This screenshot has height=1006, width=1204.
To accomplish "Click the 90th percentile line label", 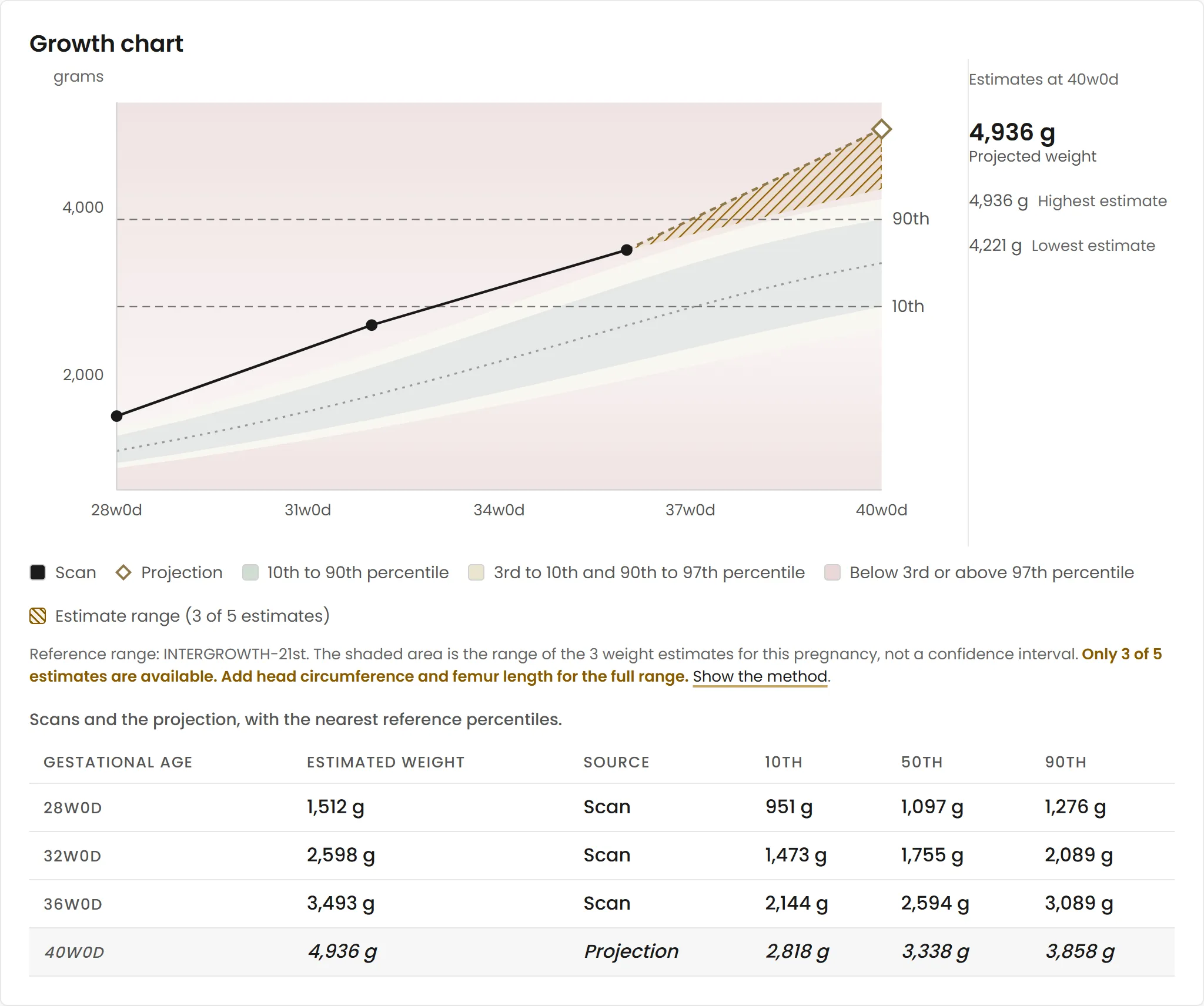I will point(911,219).
